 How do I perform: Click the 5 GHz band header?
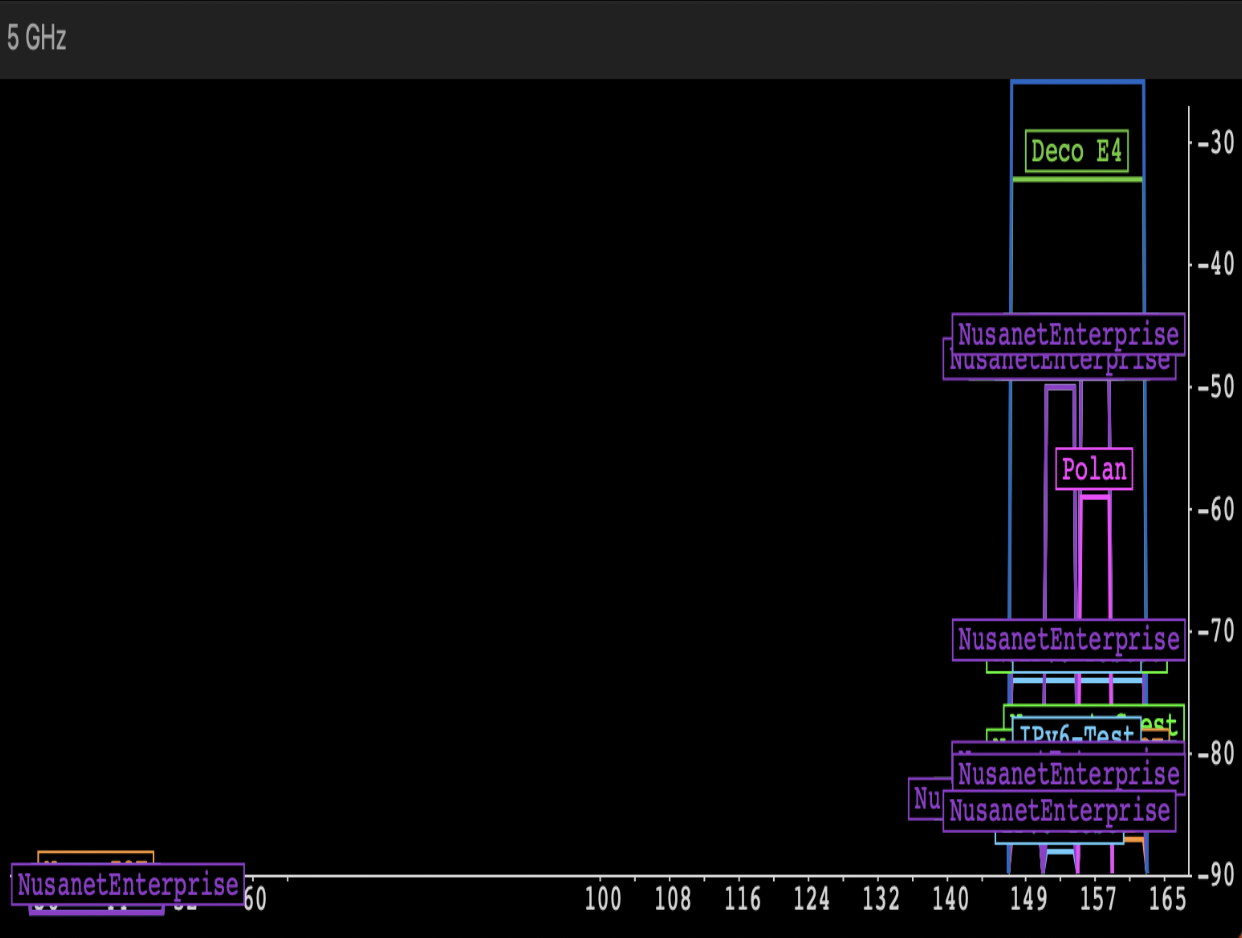click(x=37, y=39)
